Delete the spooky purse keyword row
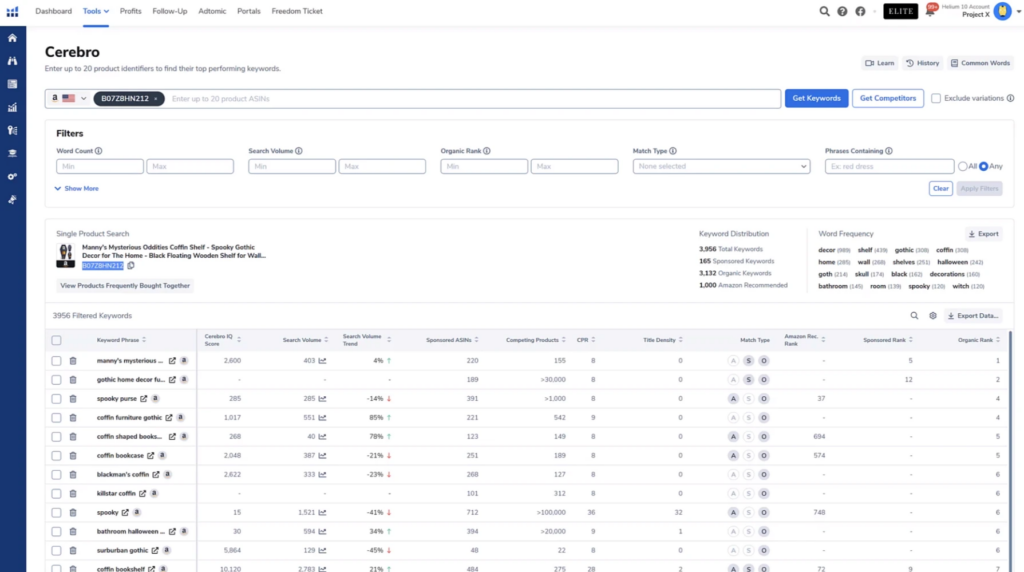The width and height of the screenshot is (1024, 572). tap(73, 398)
